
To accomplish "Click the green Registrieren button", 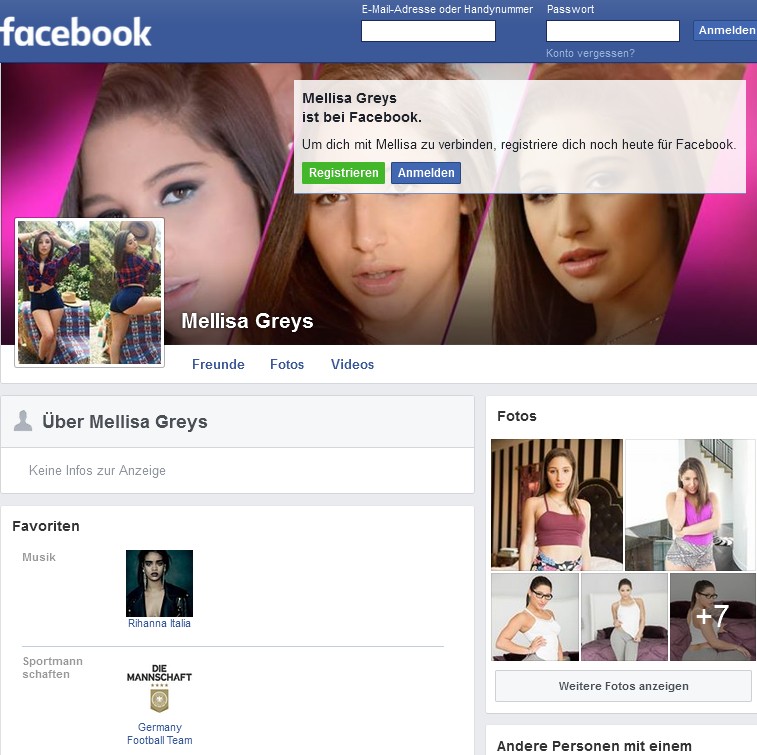I will click(x=343, y=173).
